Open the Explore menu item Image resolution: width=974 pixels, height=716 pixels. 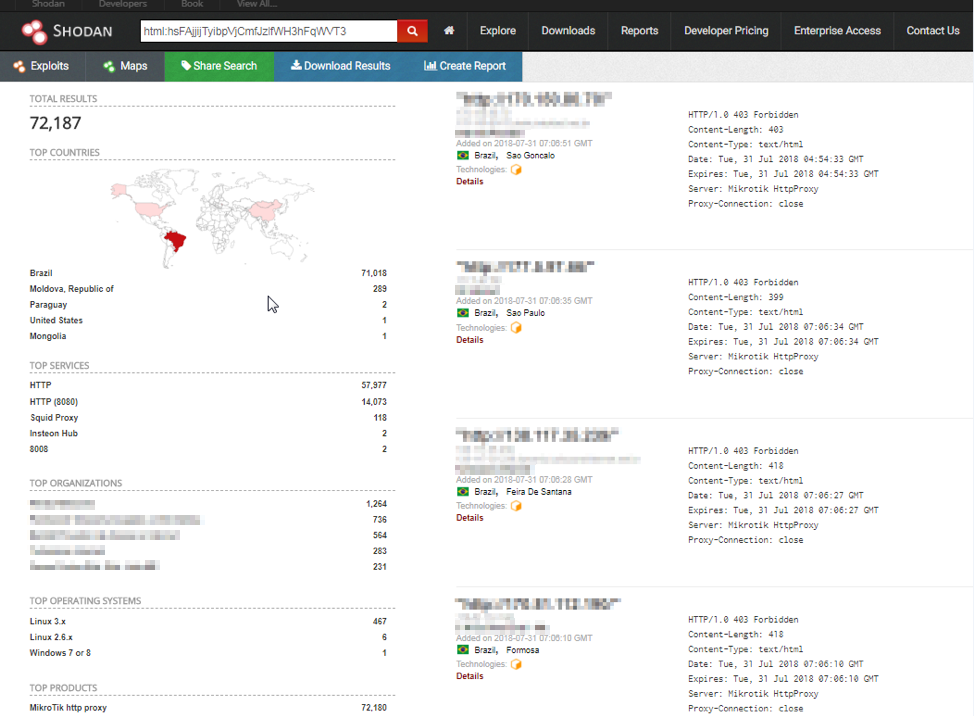(497, 31)
